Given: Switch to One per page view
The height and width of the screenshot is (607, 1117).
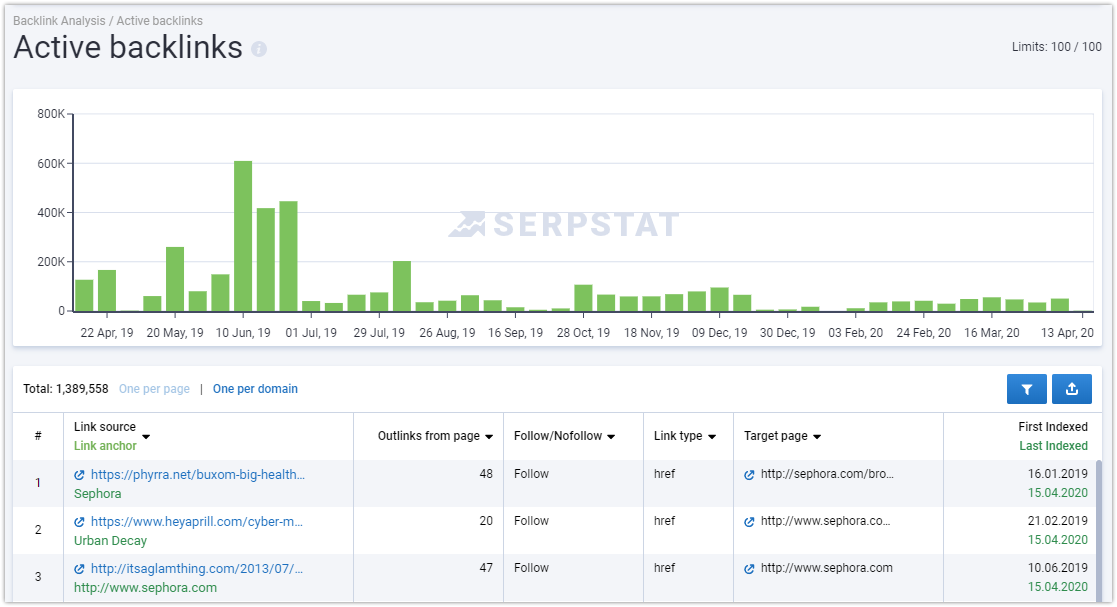Looking at the screenshot, I should click(x=154, y=389).
